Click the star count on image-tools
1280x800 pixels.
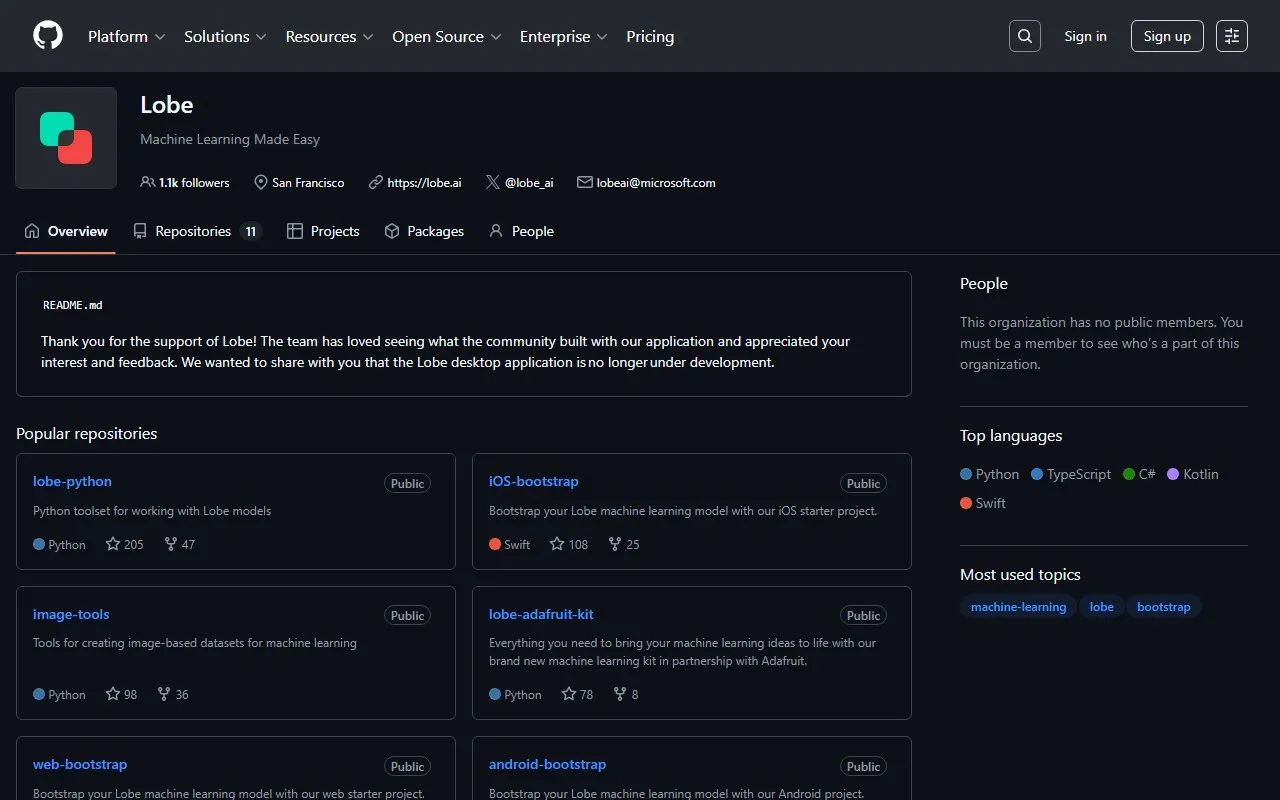pyautogui.click(x=122, y=694)
